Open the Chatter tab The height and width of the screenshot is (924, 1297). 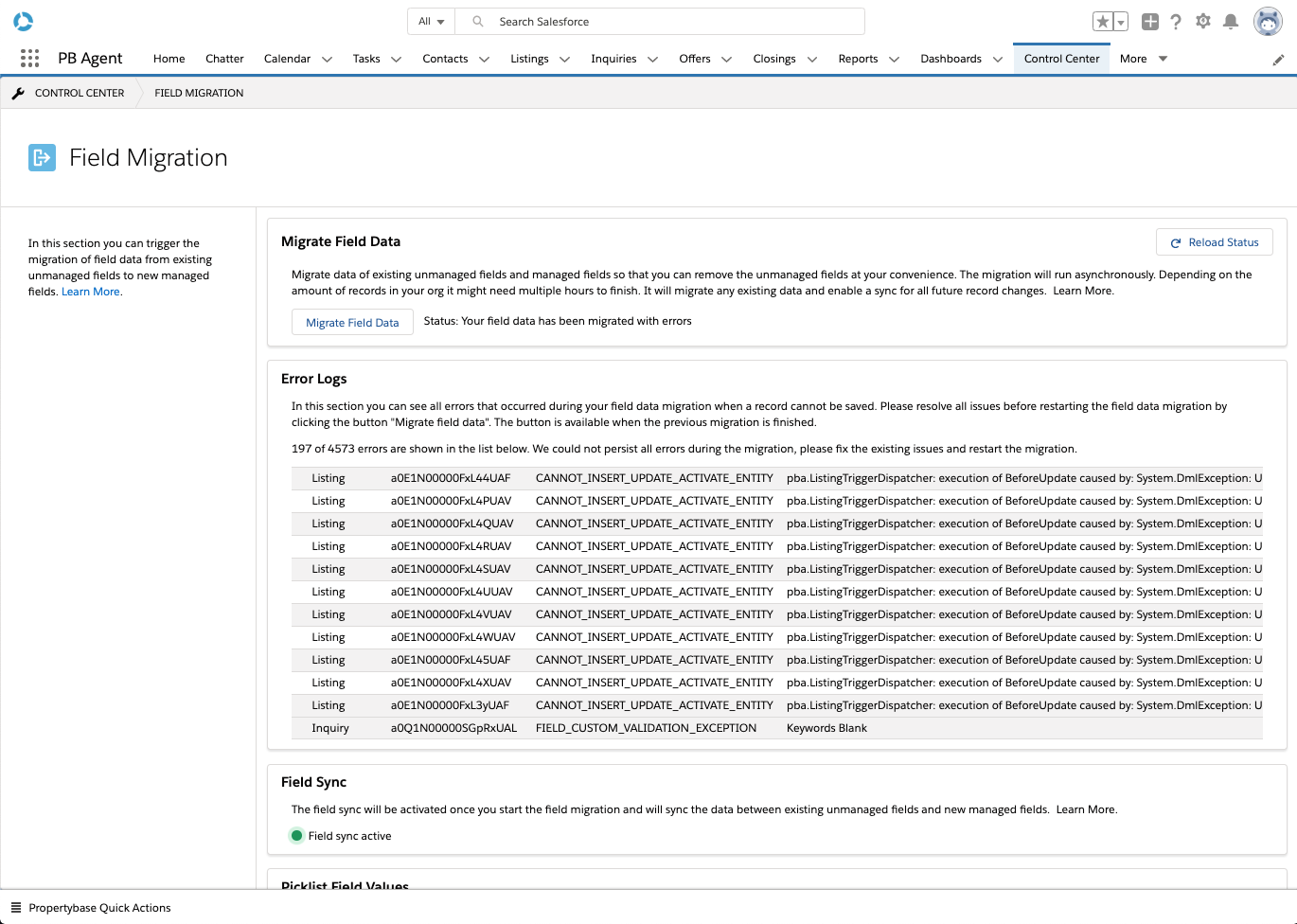tap(224, 59)
